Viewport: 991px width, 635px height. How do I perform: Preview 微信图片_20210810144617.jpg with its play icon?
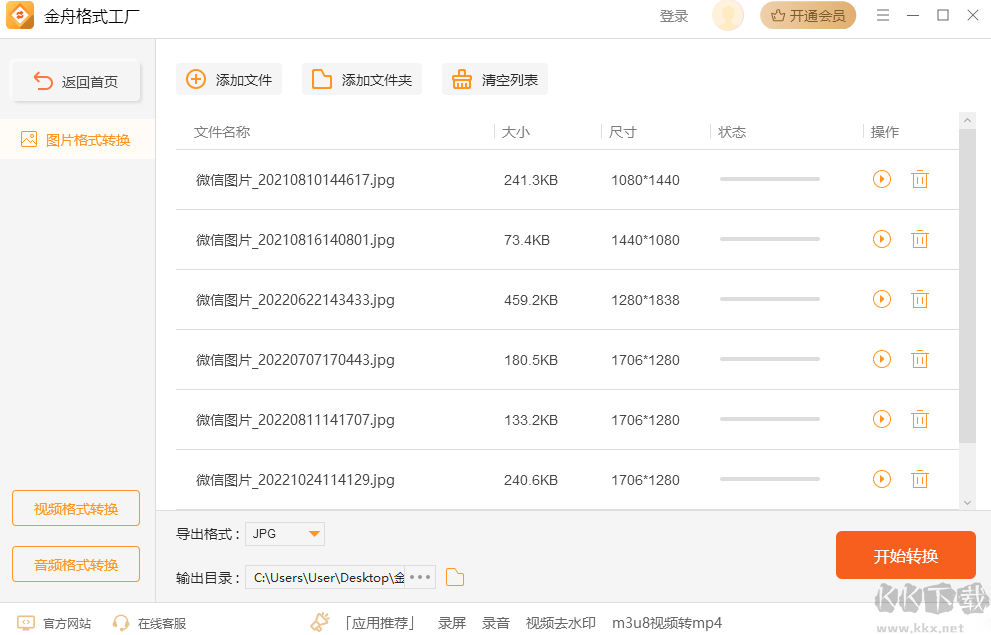[881, 179]
